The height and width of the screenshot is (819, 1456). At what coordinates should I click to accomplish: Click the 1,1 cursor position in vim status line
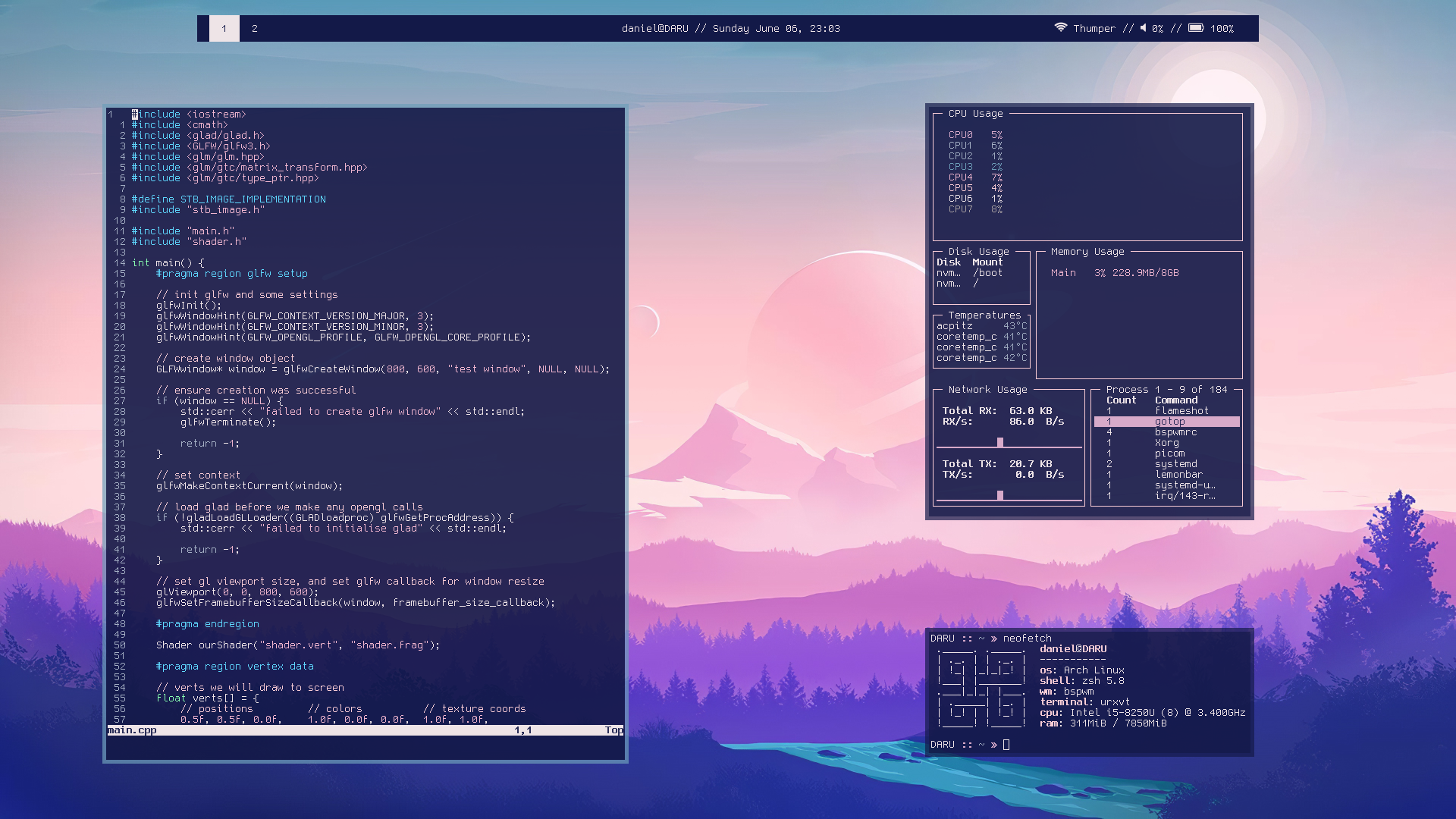pyautogui.click(x=523, y=730)
